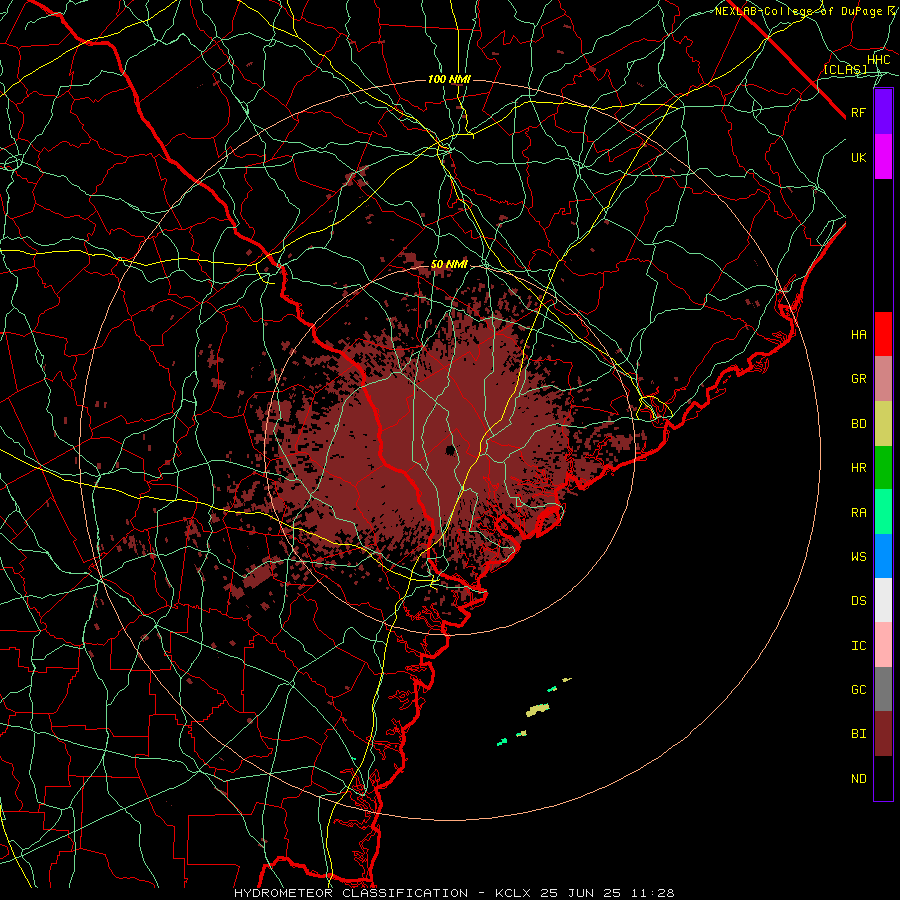
Task: Click the 'BI' legend label
Action: (x=858, y=734)
